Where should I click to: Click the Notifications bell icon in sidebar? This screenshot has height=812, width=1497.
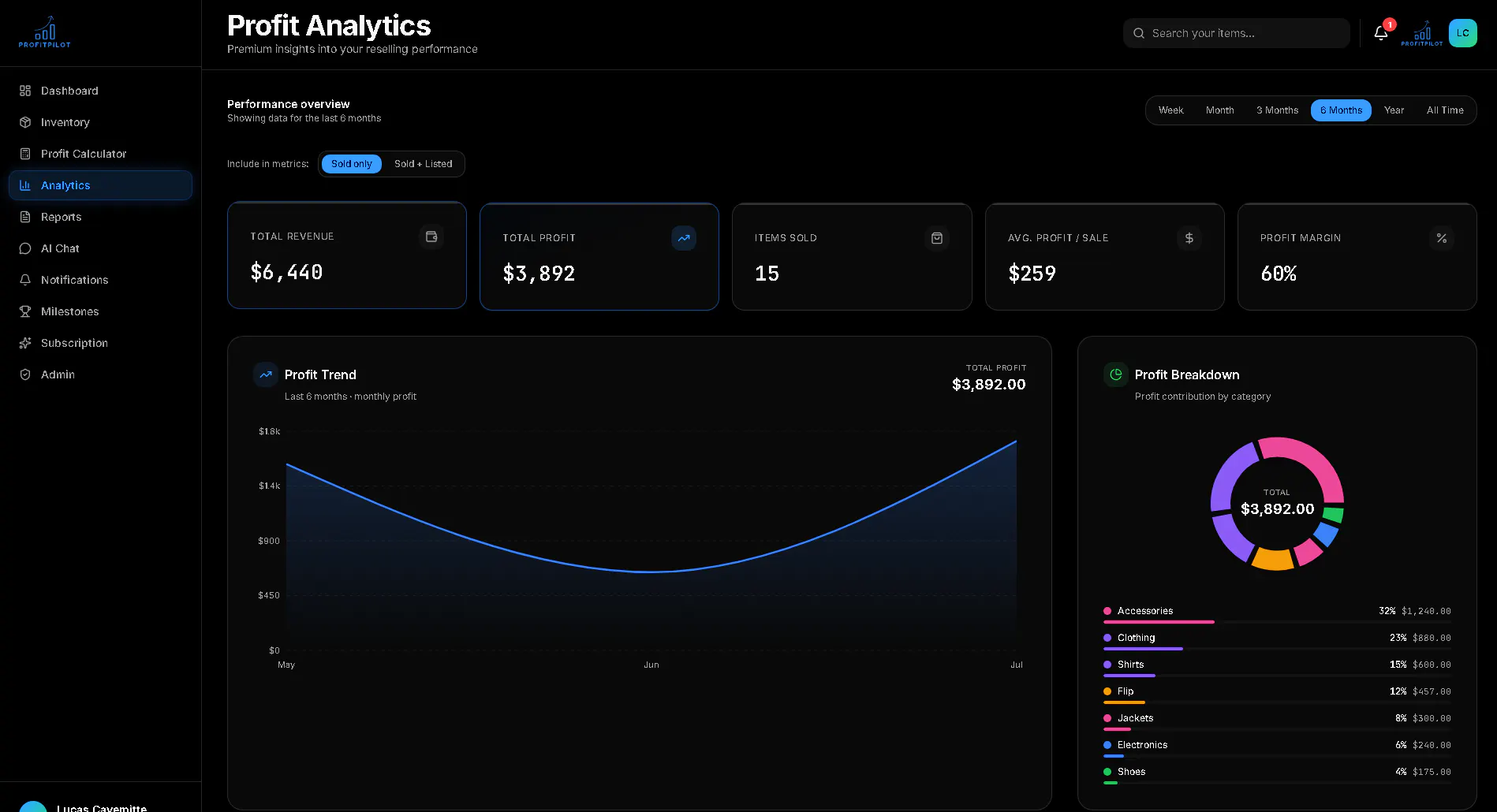coord(25,280)
